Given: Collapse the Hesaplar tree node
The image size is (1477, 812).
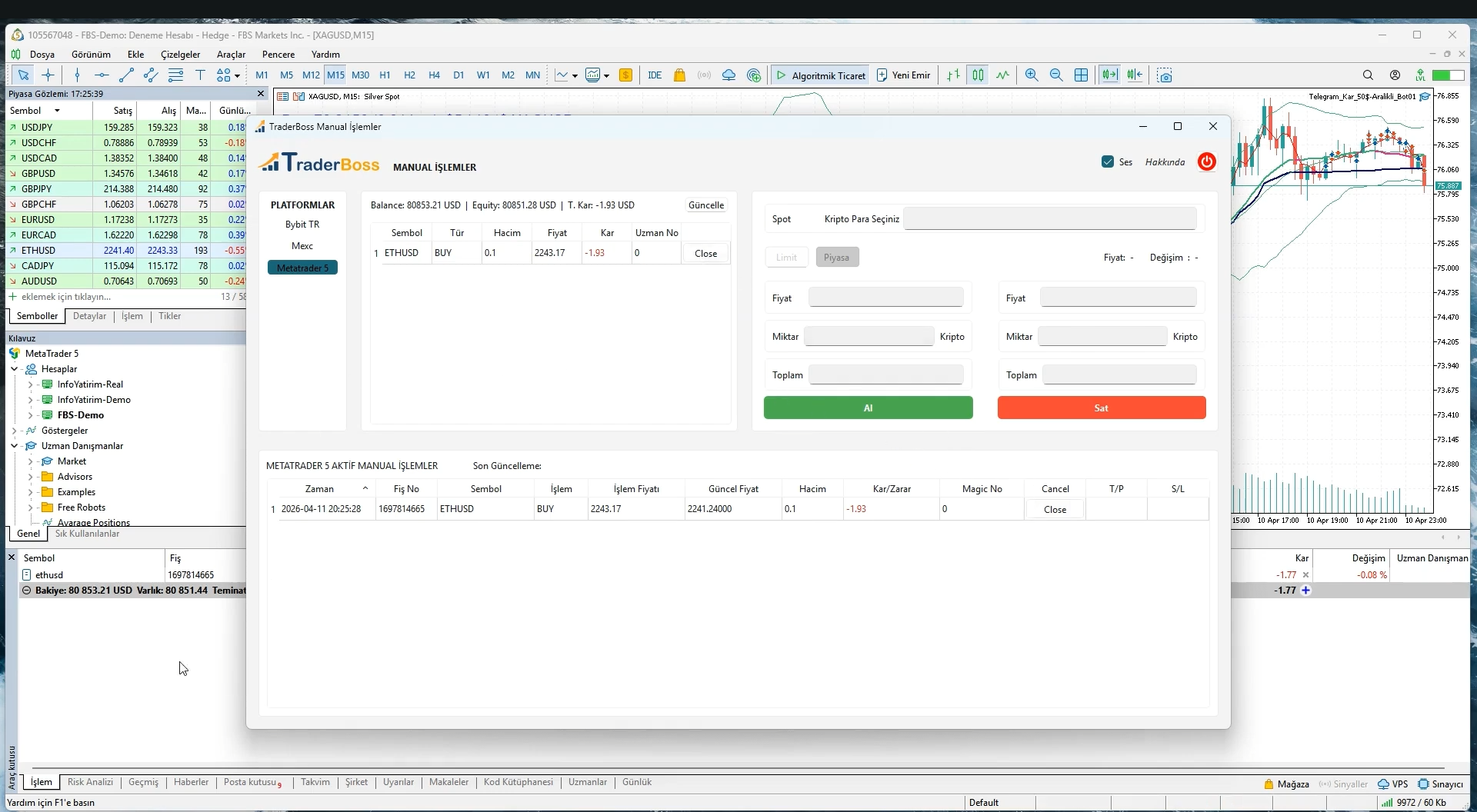Looking at the screenshot, I should 14,369.
